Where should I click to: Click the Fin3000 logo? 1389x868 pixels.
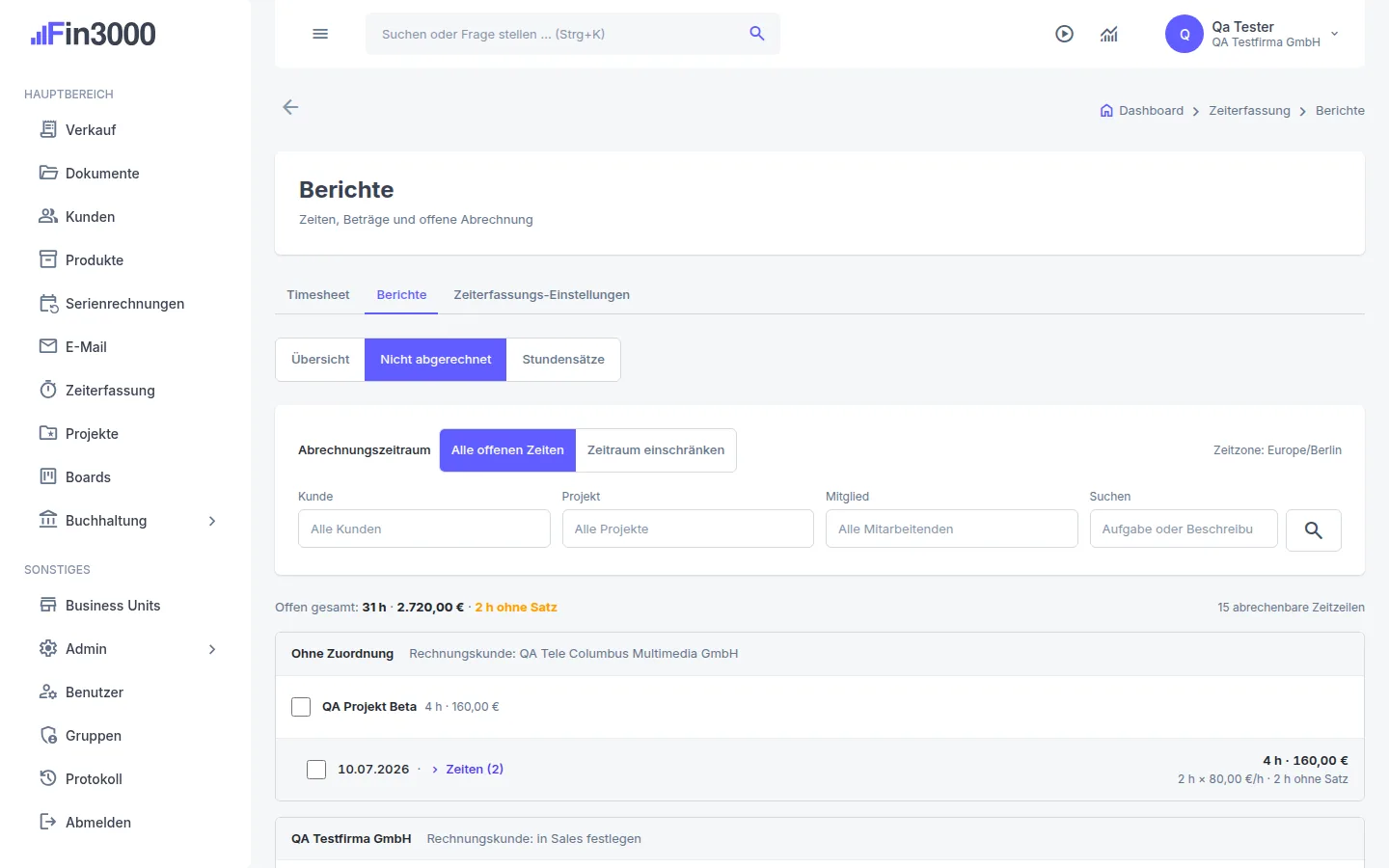point(94,35)
